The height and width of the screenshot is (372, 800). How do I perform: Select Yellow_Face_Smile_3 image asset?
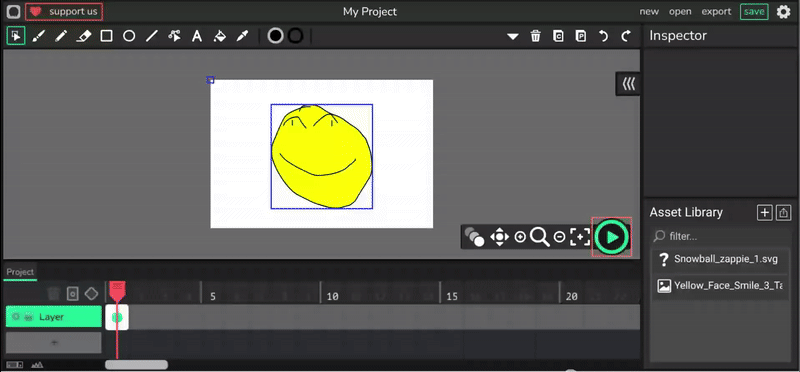[721, 286]
